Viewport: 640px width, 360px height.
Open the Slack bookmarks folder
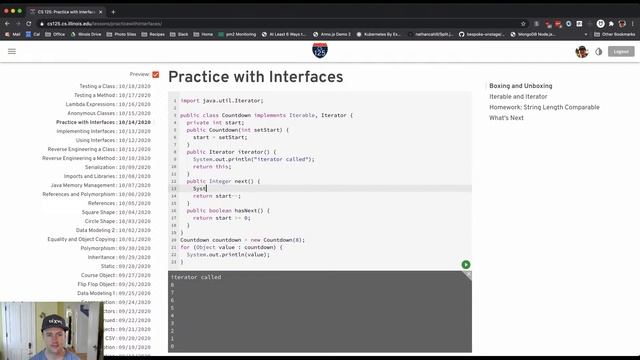[179, 34]
